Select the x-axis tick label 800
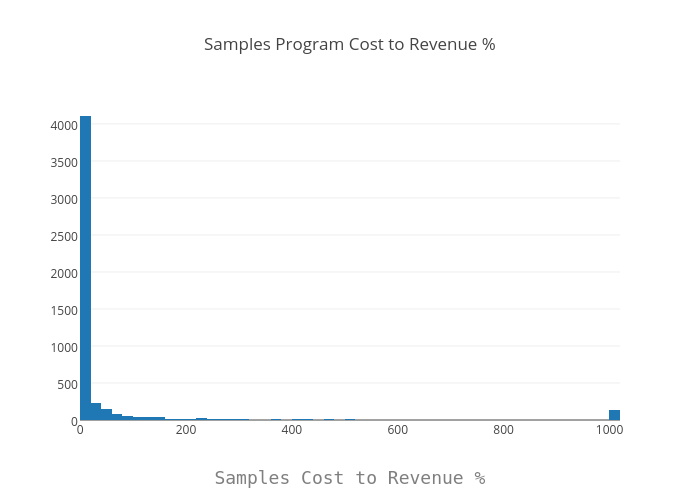Viewport: 700px width, 500px height. 504,430
